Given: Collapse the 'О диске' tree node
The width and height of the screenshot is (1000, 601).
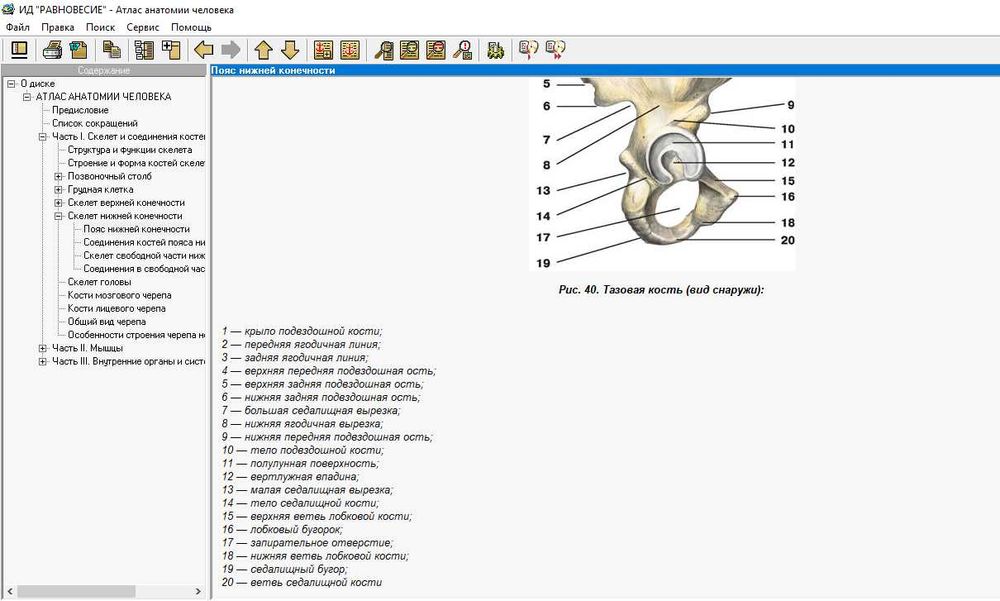Looking at the screenshot, I should click(11, 84).
